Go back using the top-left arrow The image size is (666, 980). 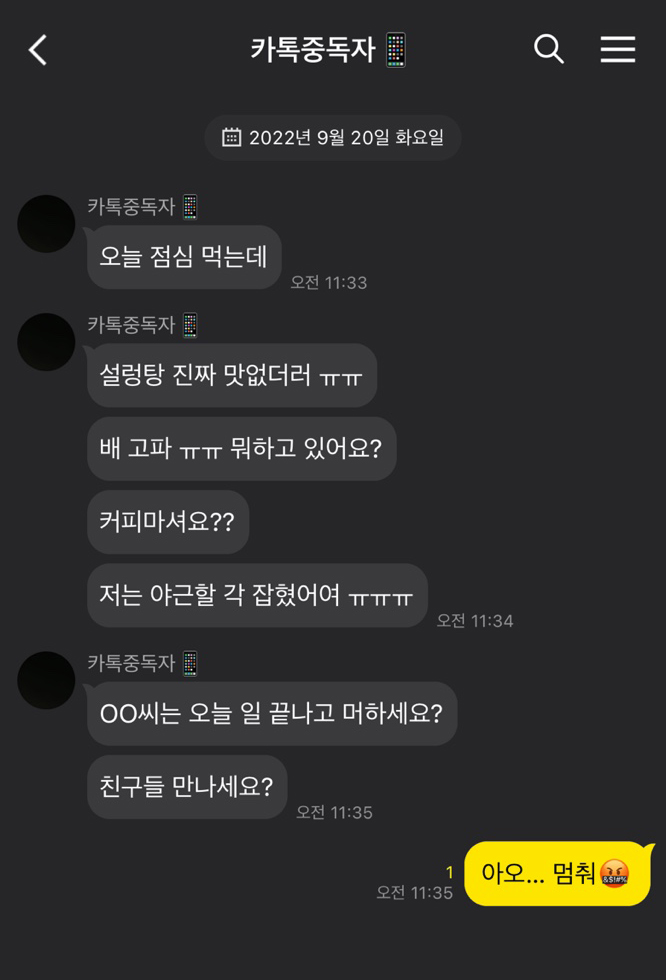(x=37, y=49)
